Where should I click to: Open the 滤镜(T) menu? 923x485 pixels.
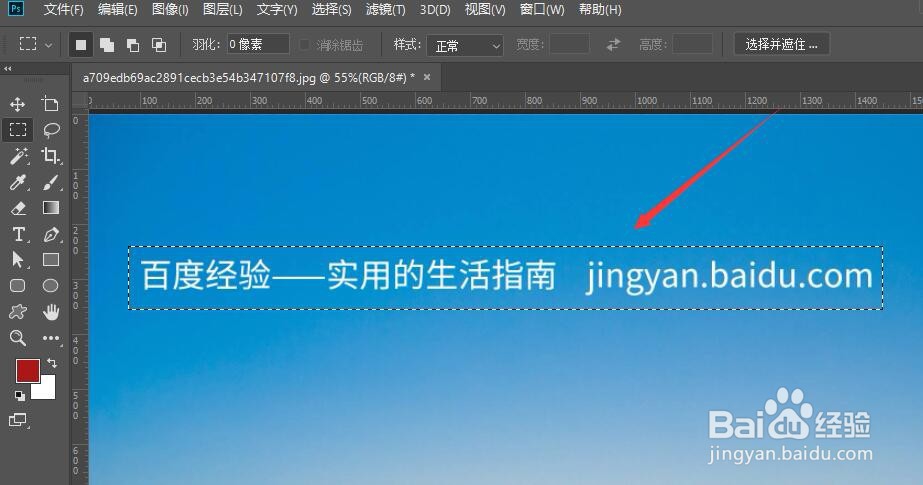click(386, 9)
